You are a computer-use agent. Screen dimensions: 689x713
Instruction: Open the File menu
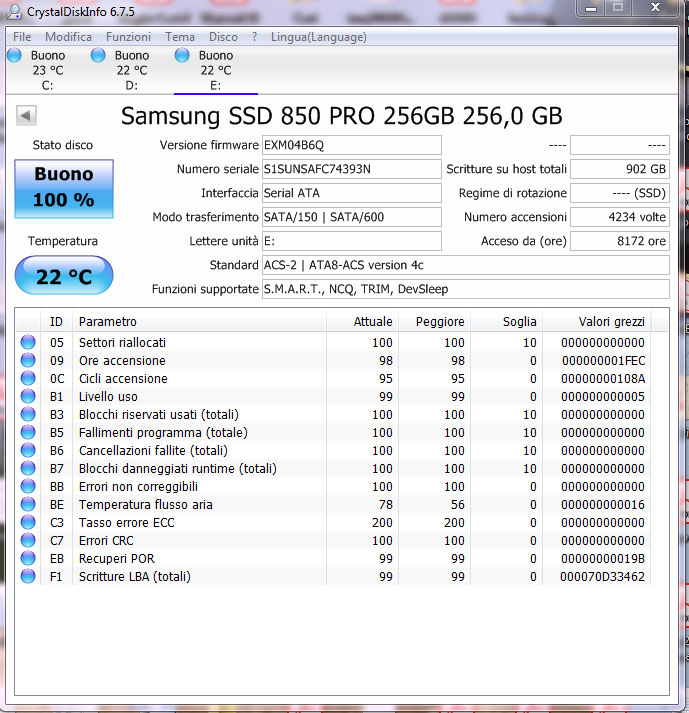22,37
